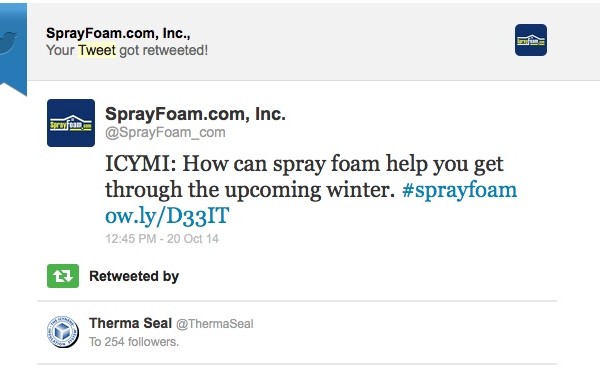This screenshot has height=370, width=600.
Task: Open the SprayFoam avatar in the header
Action: (531, 40)
